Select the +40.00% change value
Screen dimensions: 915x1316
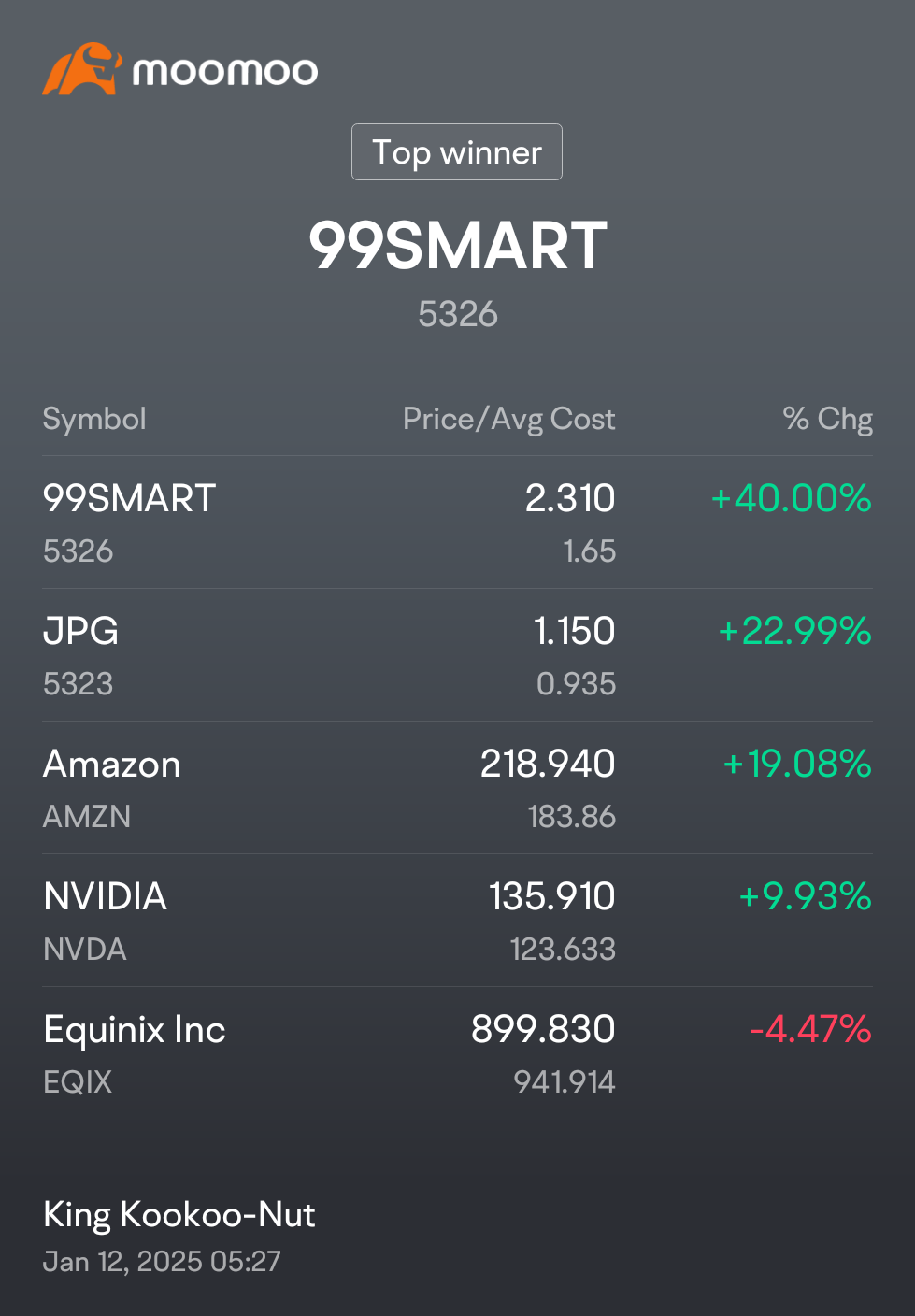pos(792,498)
